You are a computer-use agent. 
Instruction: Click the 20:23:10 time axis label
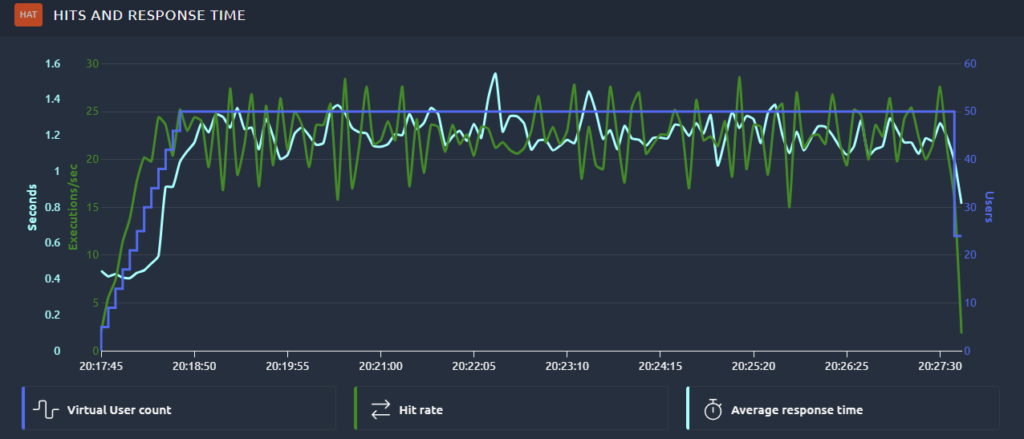click(x=566, y=366)
